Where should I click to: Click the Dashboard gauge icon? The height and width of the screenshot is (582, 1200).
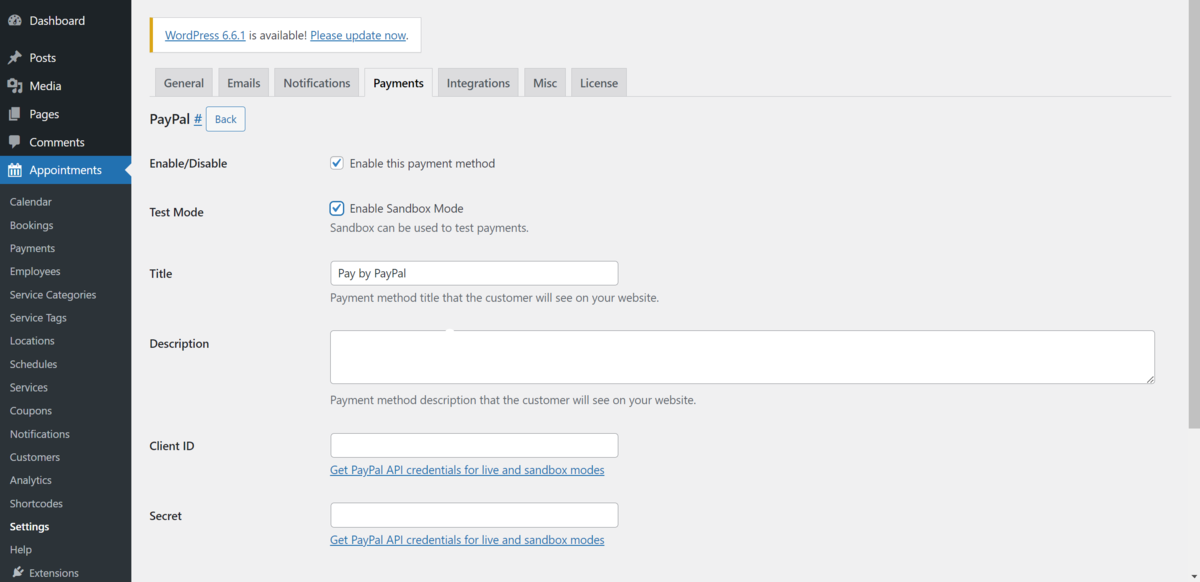coord(15,21)
